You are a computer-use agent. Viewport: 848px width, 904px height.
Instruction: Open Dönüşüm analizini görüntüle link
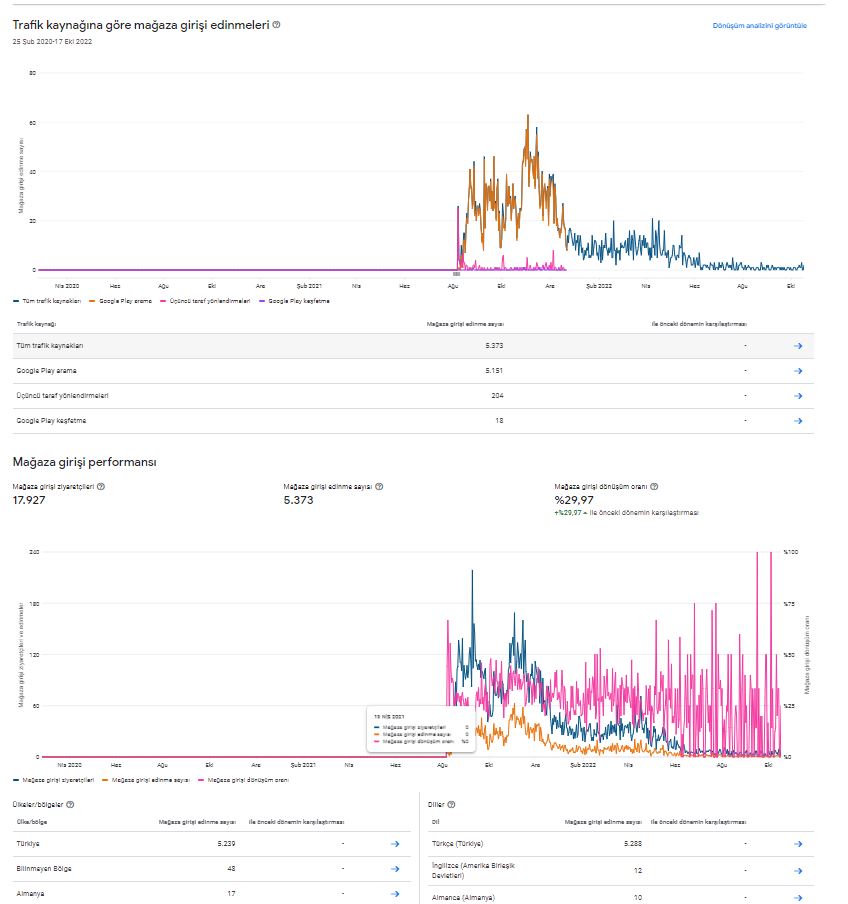coord(759,25)
